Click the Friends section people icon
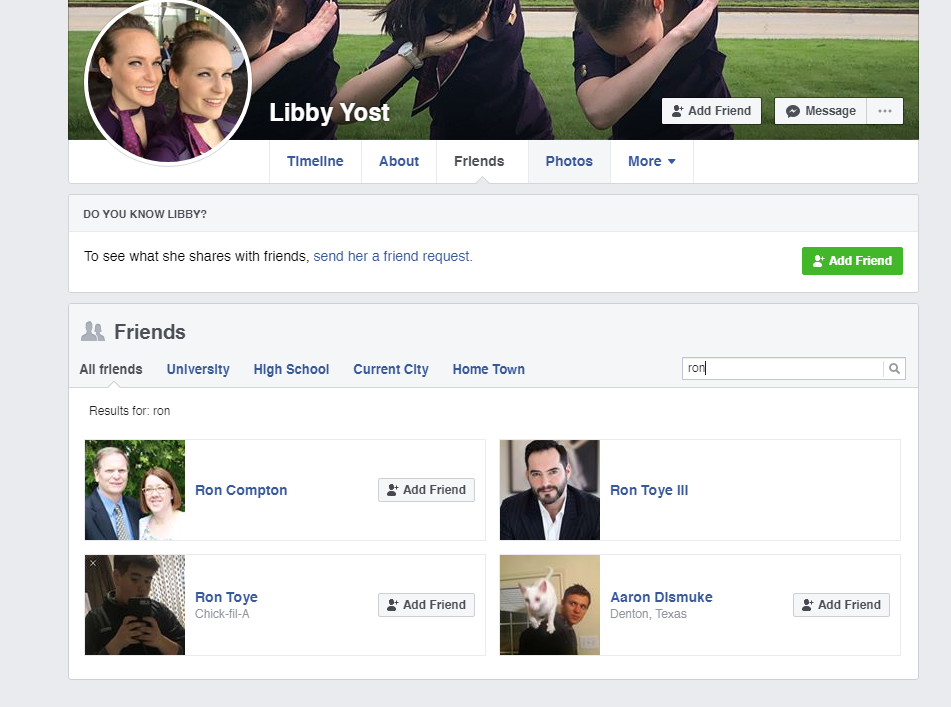The image size is (951, 707). click(93, 332)
